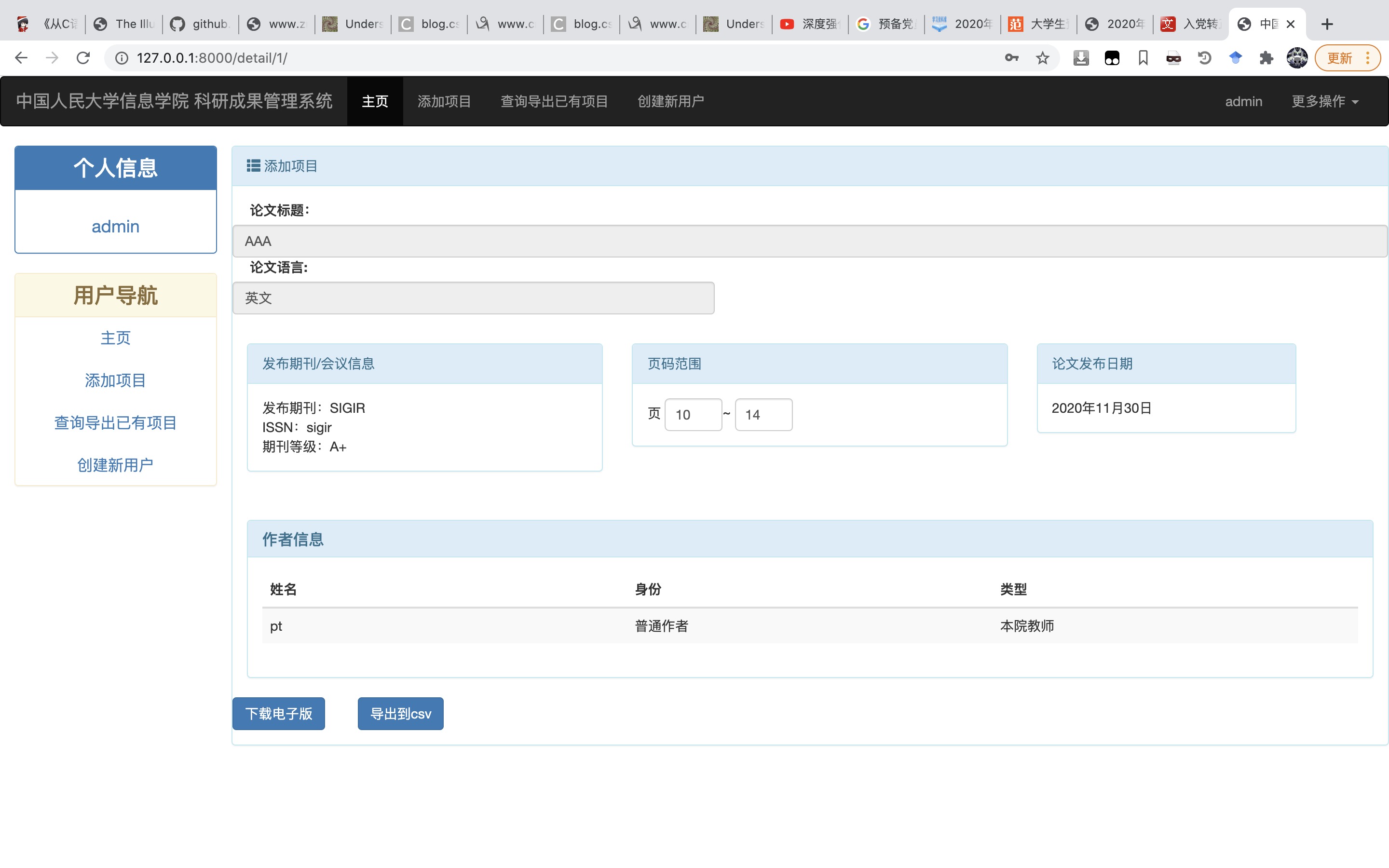The width and height of the screenshot is (1389, 868).
Task: Click the browser back arrow
Action: point(21,58)
